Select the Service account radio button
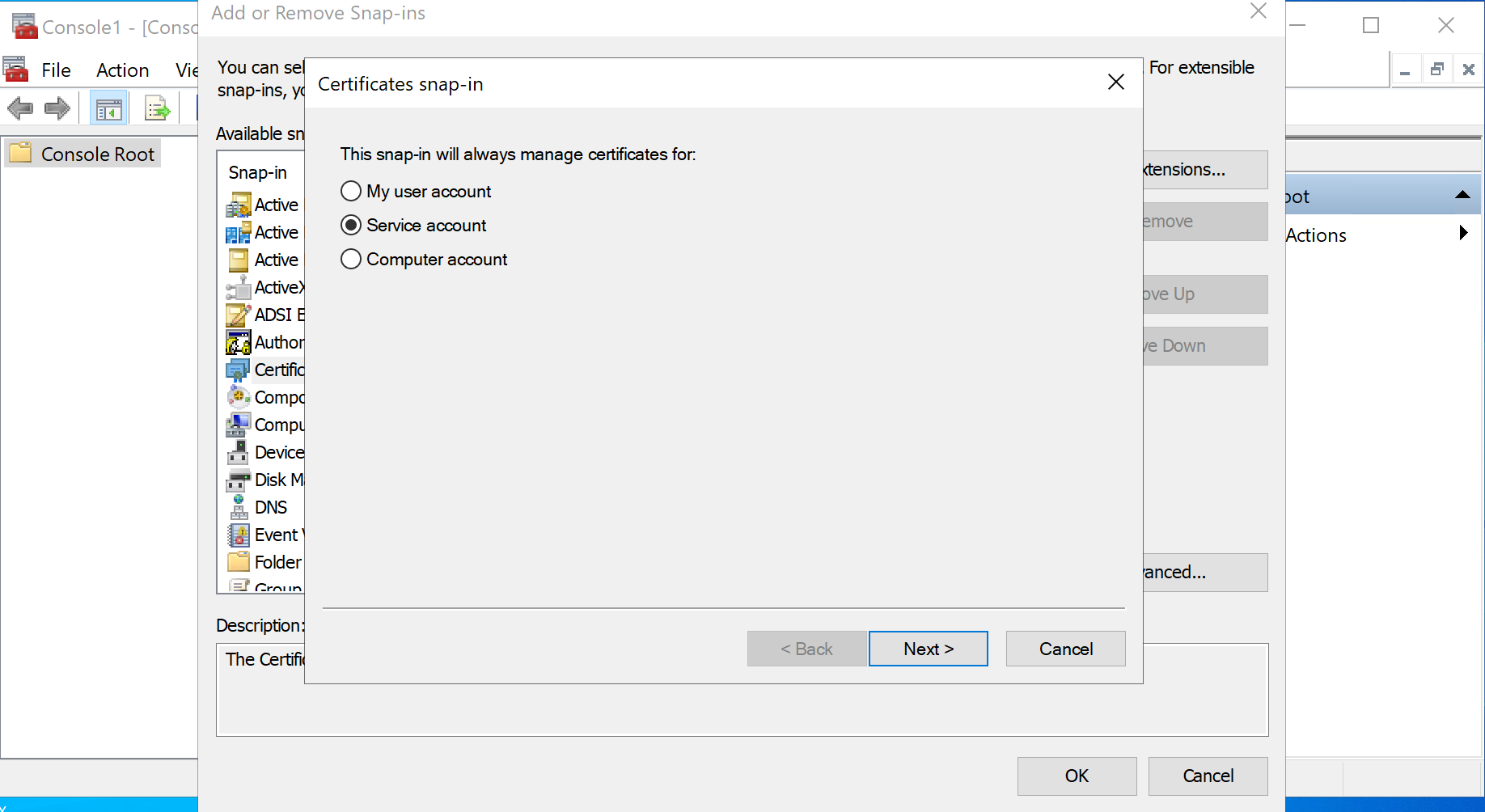Viewport: 1485px width, 812px height. (351, 226)
